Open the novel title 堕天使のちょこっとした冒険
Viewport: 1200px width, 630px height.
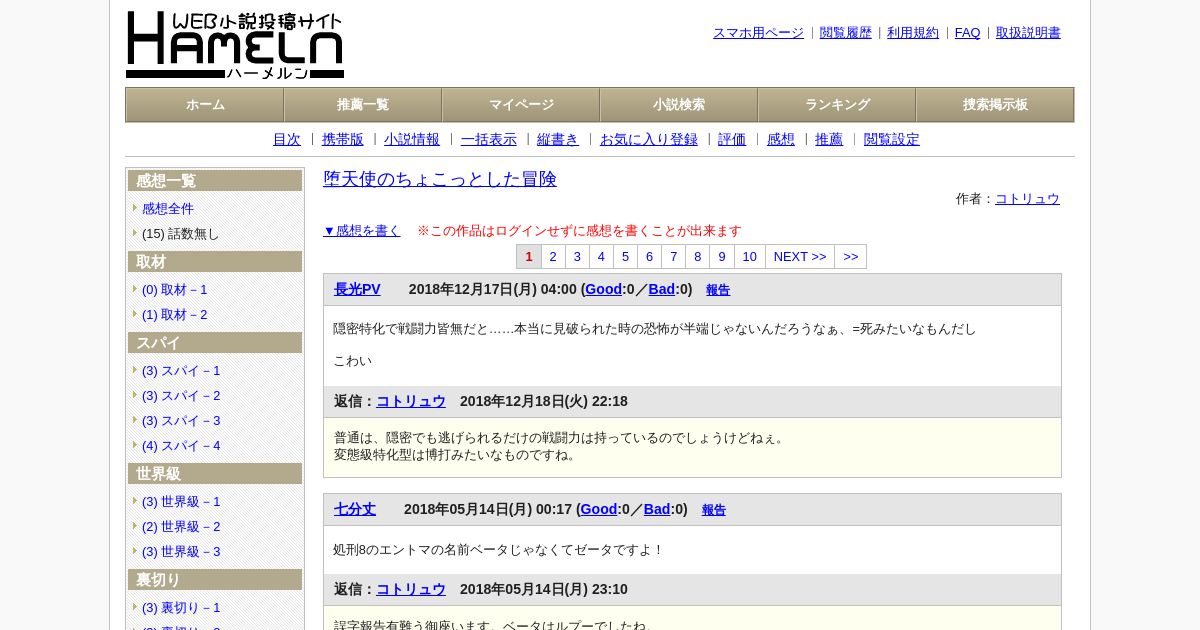click(440, 179)
